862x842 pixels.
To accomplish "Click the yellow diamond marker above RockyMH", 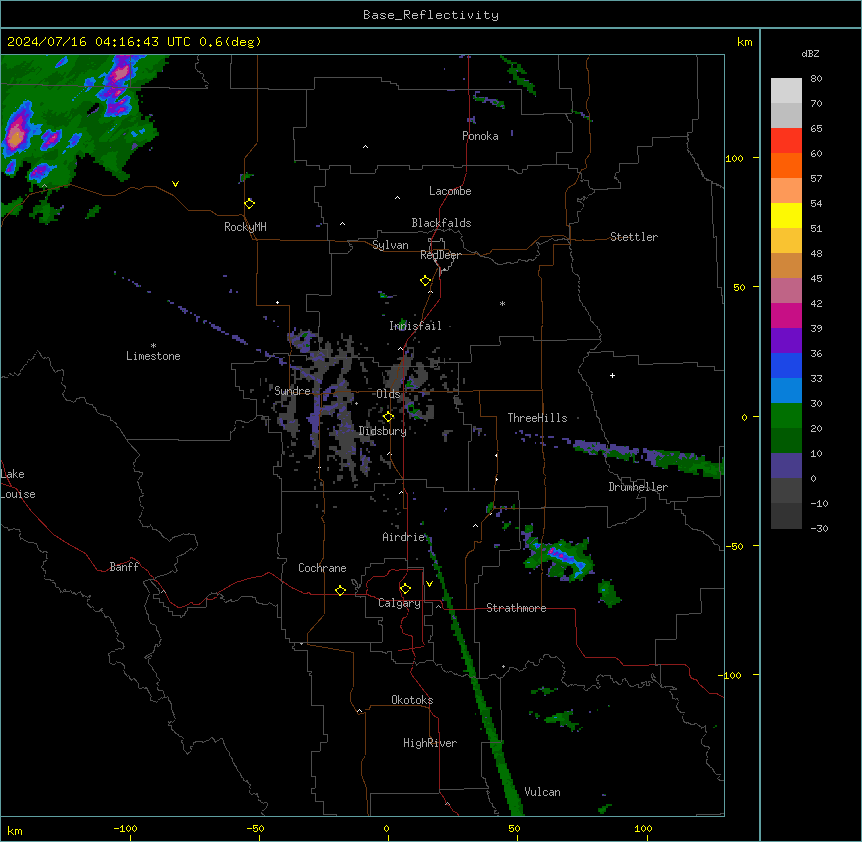I will 249,204.
